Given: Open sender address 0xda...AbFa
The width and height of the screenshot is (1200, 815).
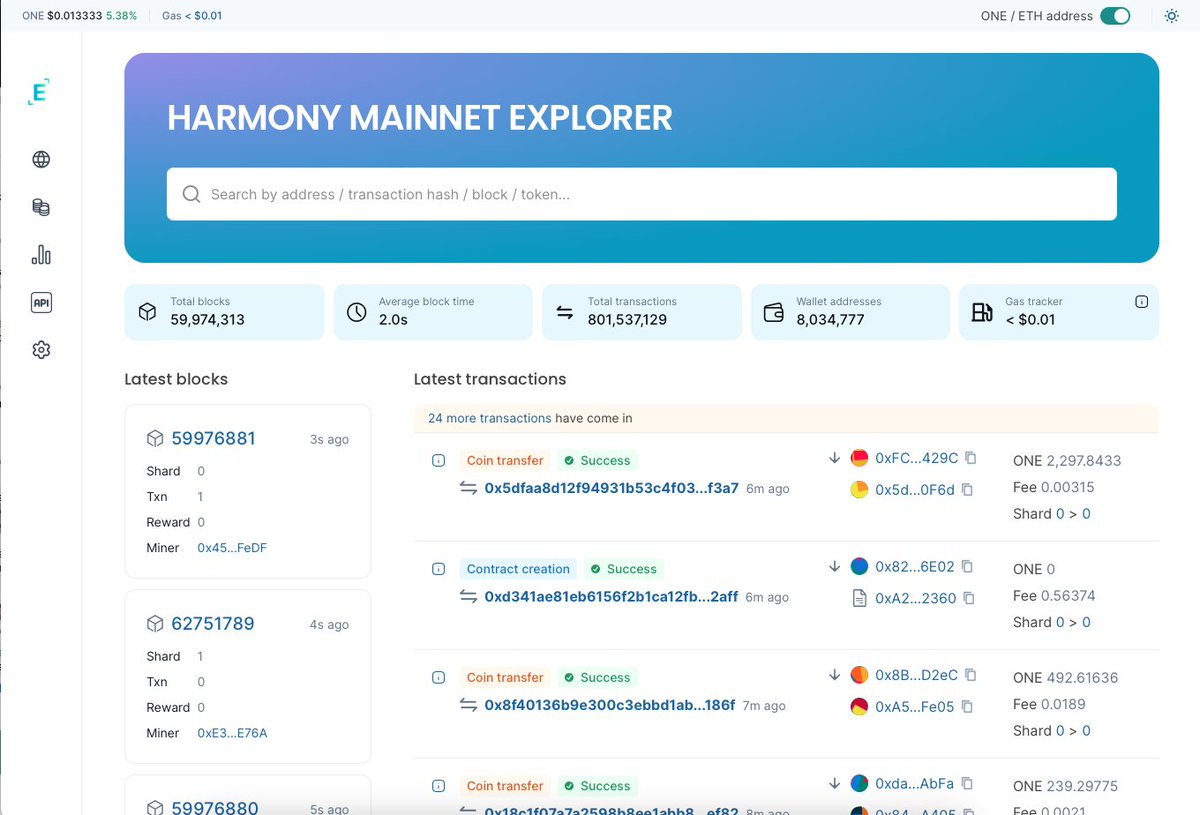Looking at the screenshot, I should click(x=914, y=784).
